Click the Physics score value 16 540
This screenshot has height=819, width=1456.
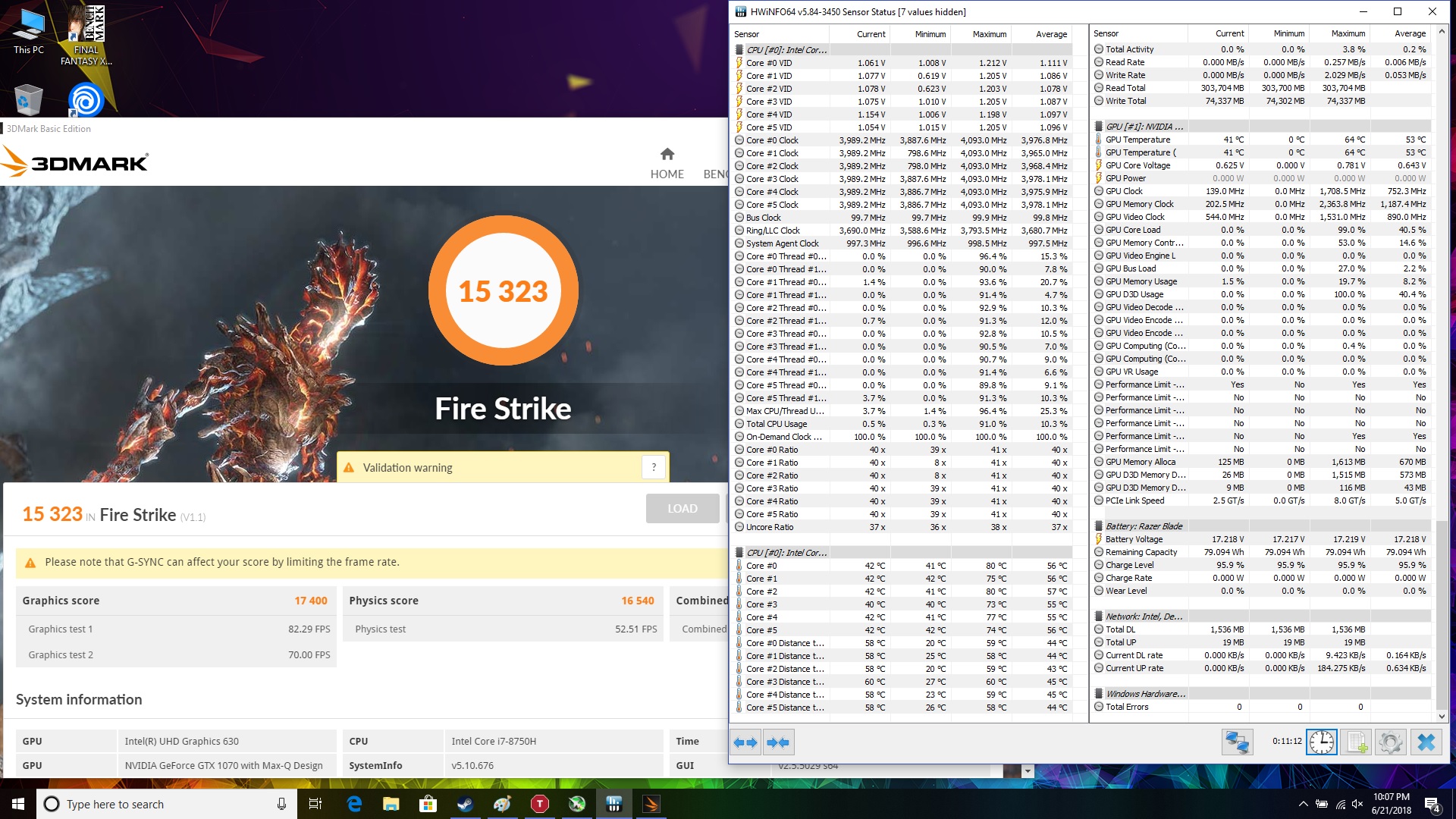[638, 601]
